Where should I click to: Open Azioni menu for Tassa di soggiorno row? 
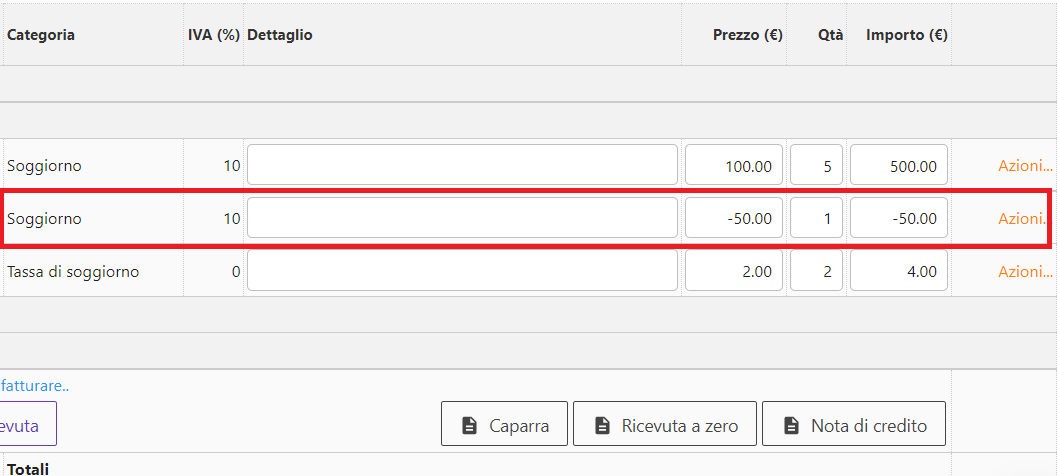(1025, 271)
